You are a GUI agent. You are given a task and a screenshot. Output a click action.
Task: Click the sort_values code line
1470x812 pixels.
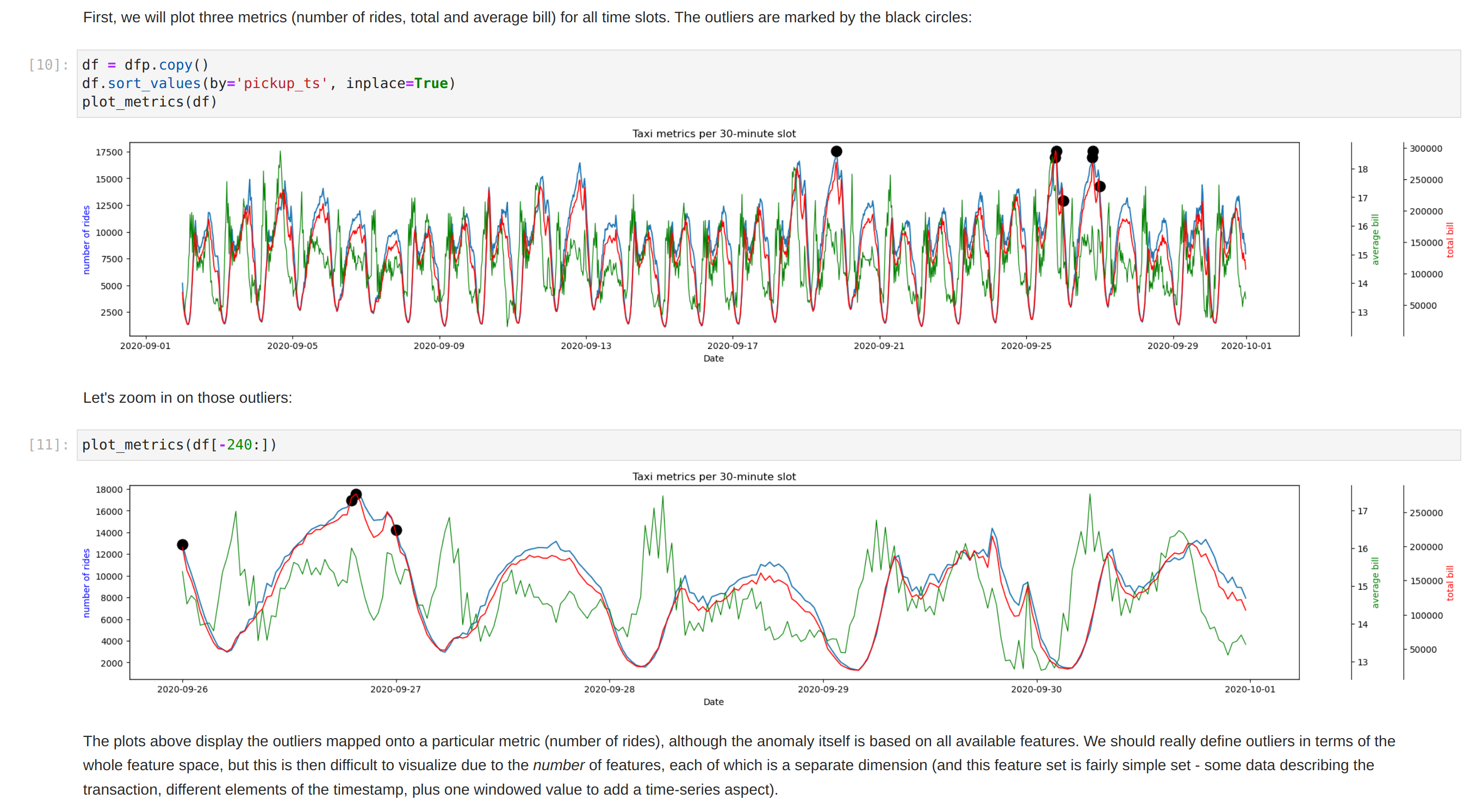pos(268,83)
